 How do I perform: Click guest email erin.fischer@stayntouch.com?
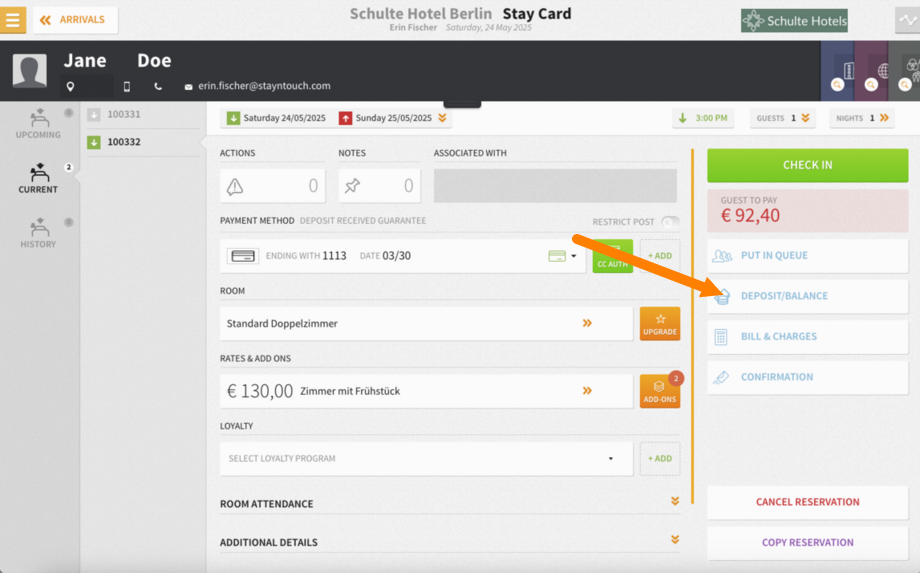click(x=264, y=86)
